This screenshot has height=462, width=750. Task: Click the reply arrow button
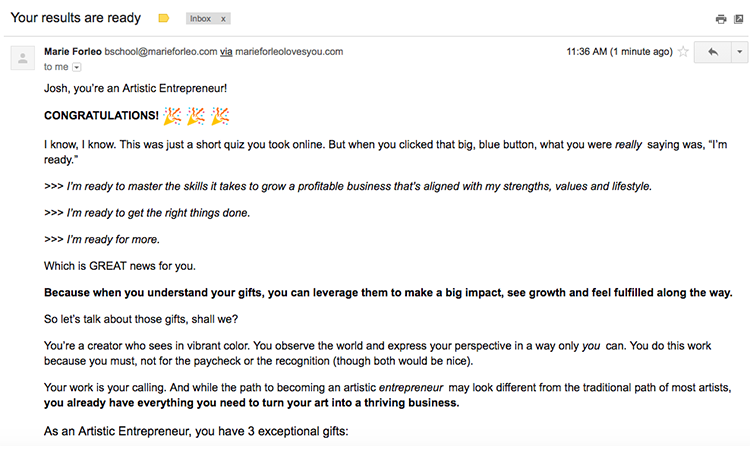[713, 52]
